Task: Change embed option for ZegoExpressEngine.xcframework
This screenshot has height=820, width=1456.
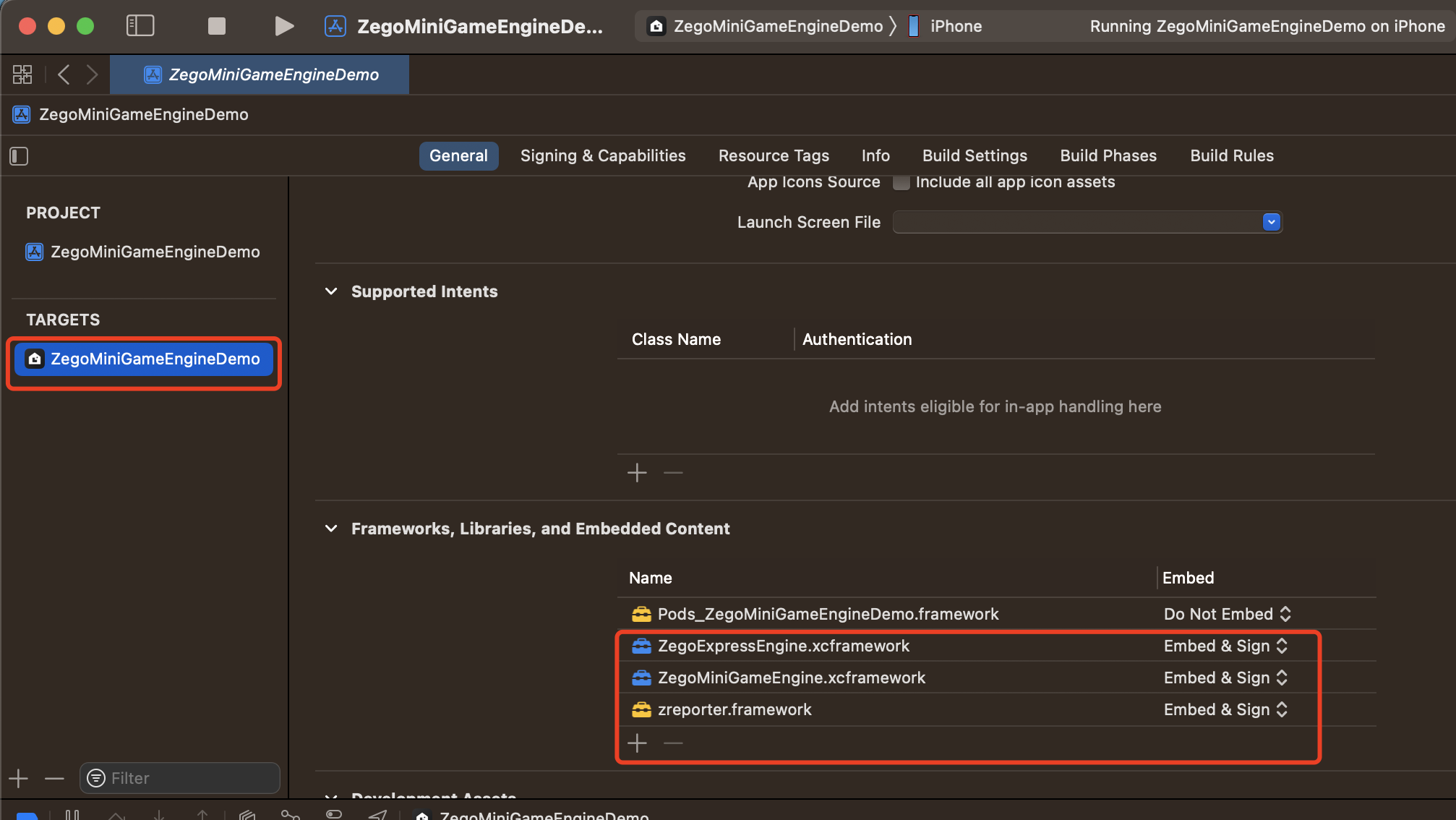Action: point(1226,646)
